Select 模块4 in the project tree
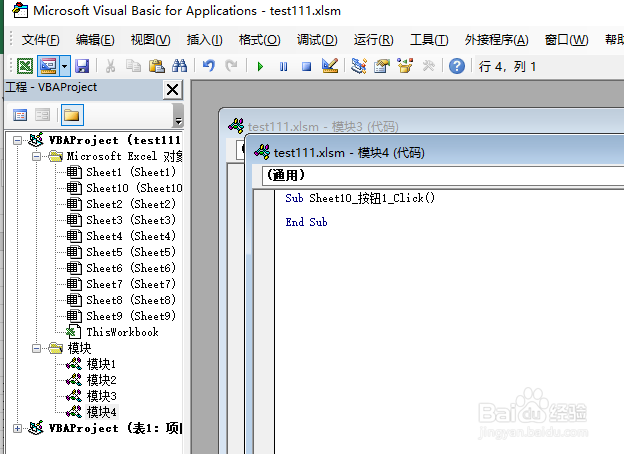 tap(91, 412)
